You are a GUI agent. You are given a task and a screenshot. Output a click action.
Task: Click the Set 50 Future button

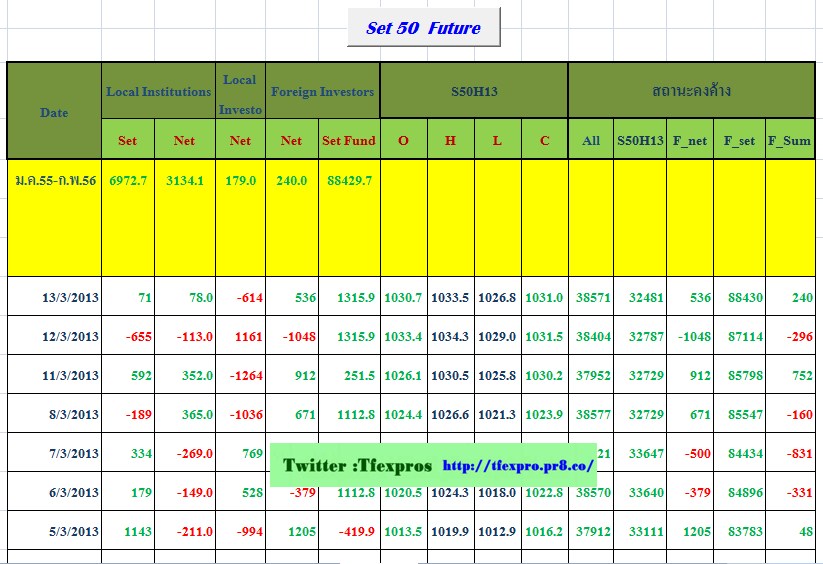pyautogui.click(x=423, y=28)
